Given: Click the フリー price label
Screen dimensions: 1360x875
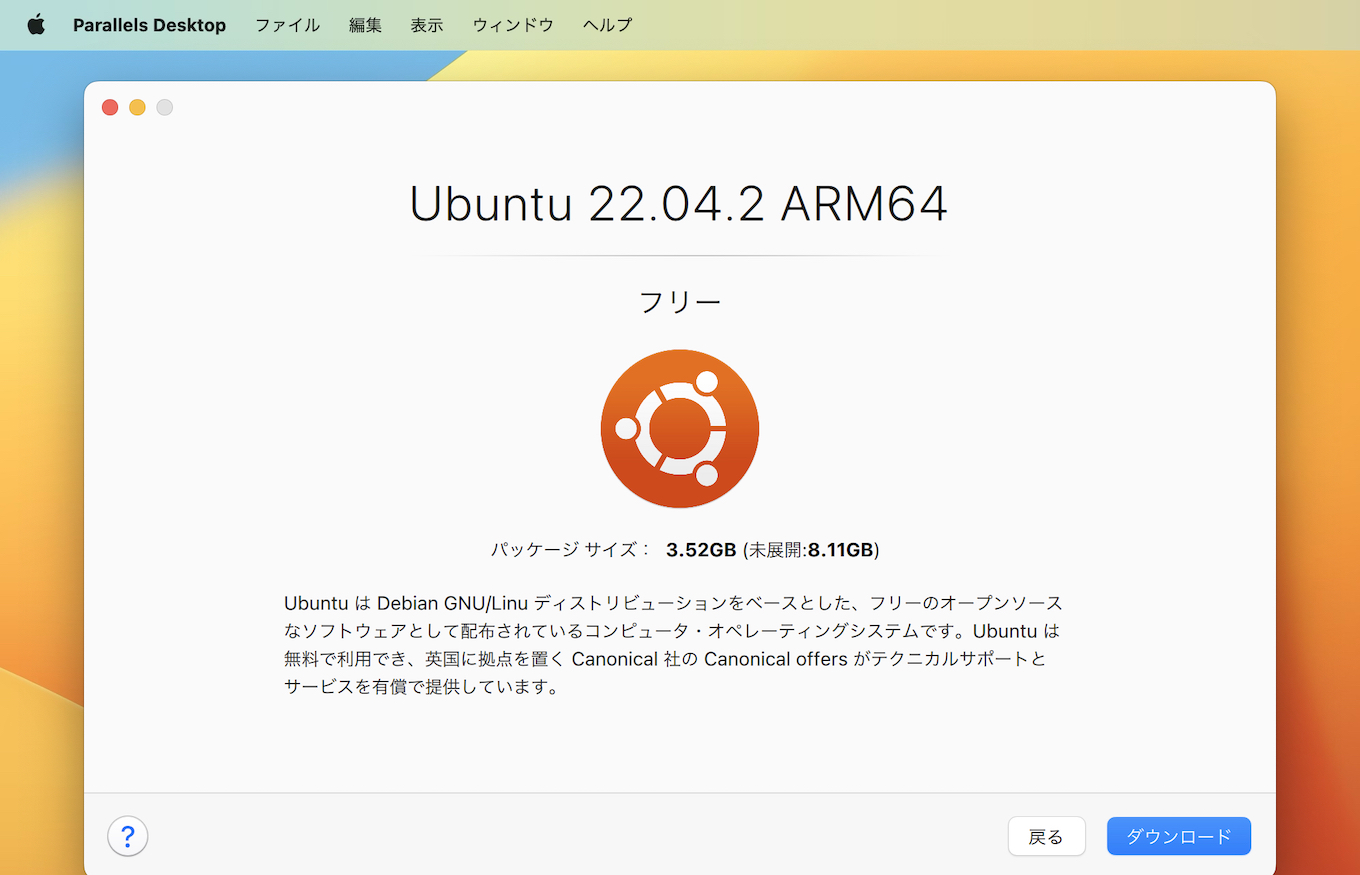Looking at the screenshot, I should coord(680,301).
